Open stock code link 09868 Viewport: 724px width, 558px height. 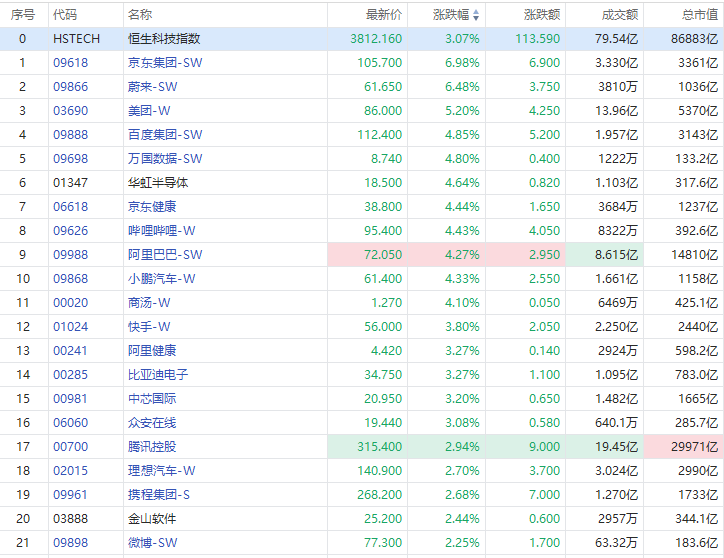70,279
